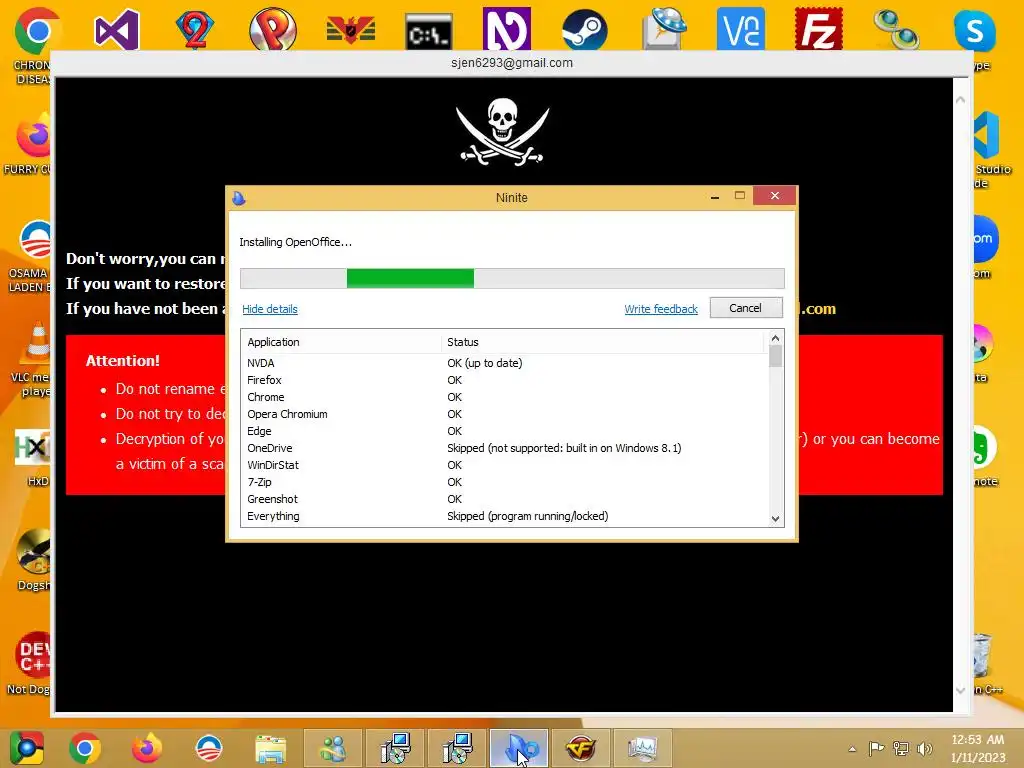Open the volume speaker tray icon
Image resolution: width=1024 pixels, height=768 pixels.
tap(925, 748)
